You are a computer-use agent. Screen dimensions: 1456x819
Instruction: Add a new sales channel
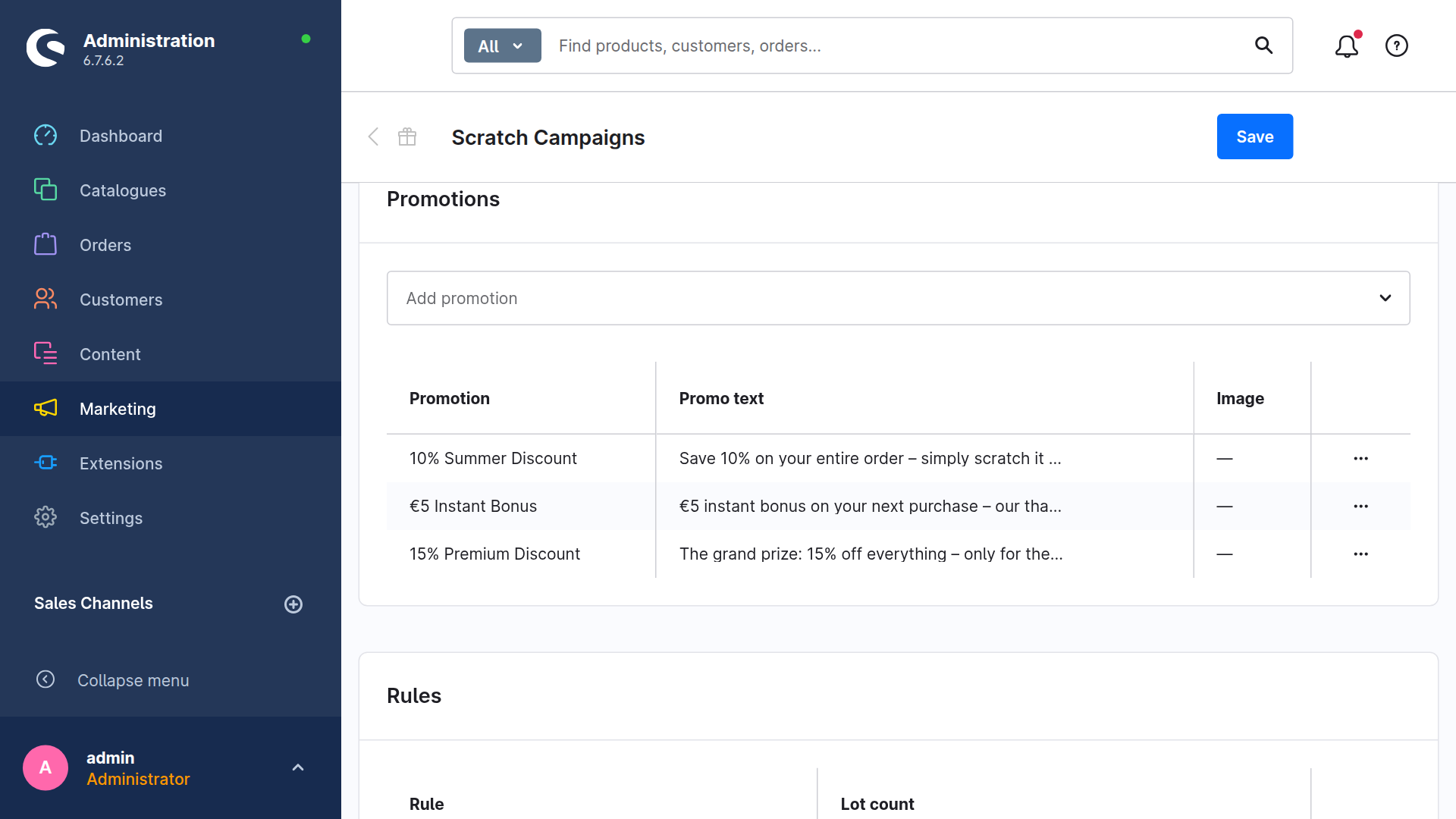pyautogui.click(x=293, y=604)
